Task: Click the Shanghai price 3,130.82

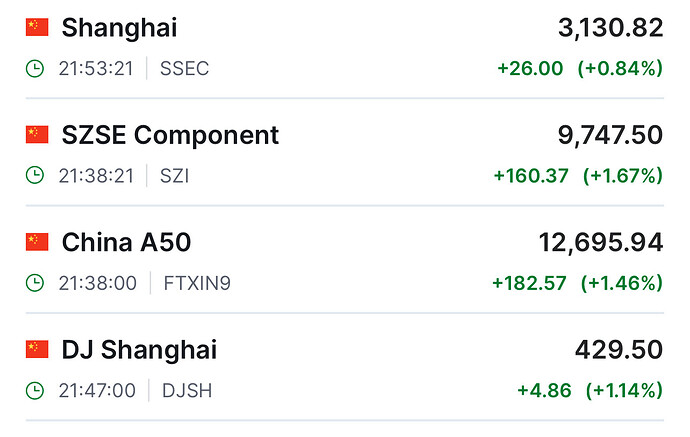Action: click(610, 28)
